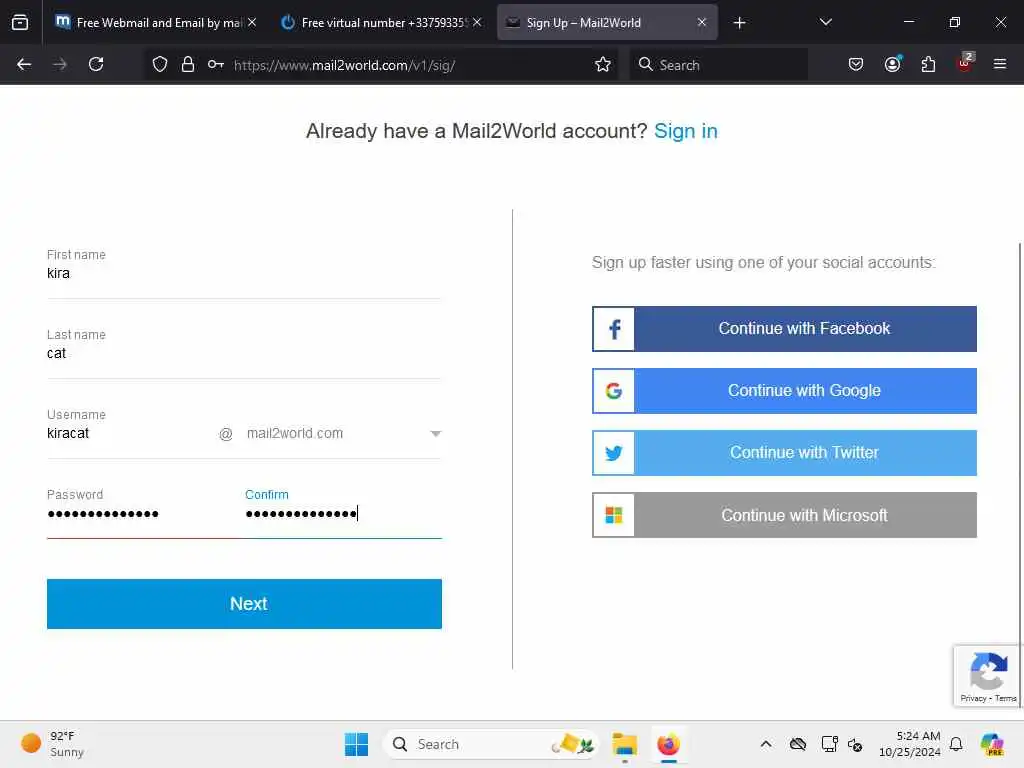Open the reCAPTCHA Privacy link
Screen dimensions: 1024x768
972,698
